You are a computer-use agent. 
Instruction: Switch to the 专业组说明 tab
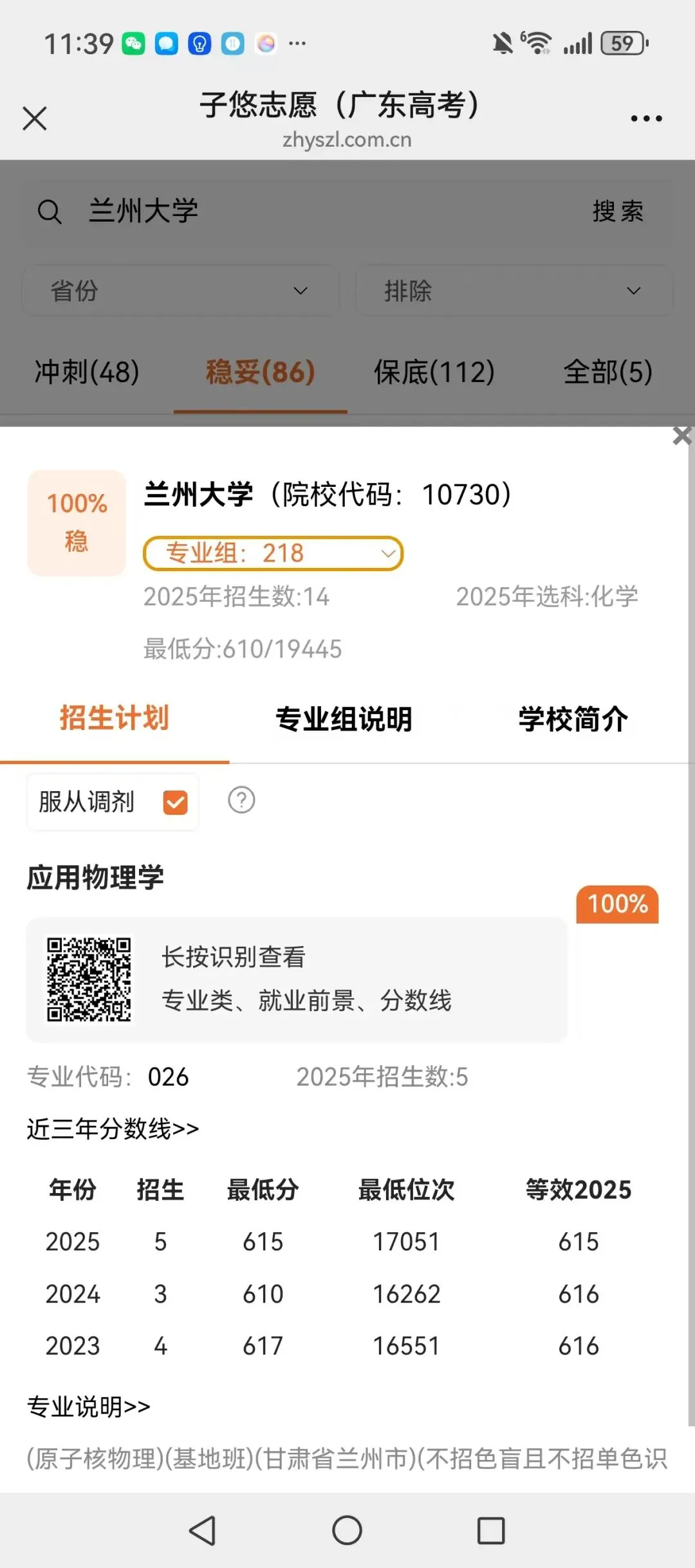coord(344,719)
